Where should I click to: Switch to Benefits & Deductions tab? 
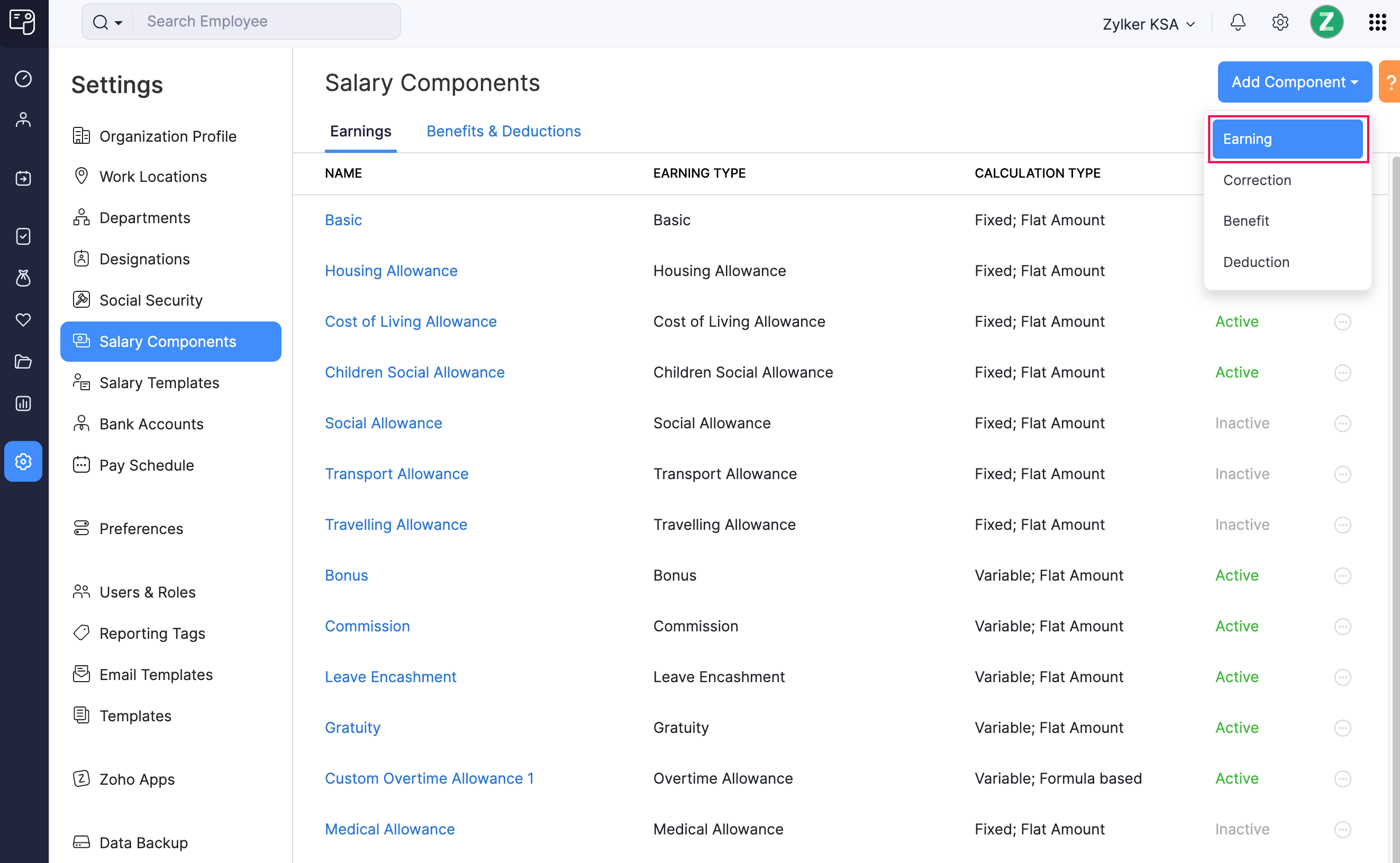(x=504, y=131)
